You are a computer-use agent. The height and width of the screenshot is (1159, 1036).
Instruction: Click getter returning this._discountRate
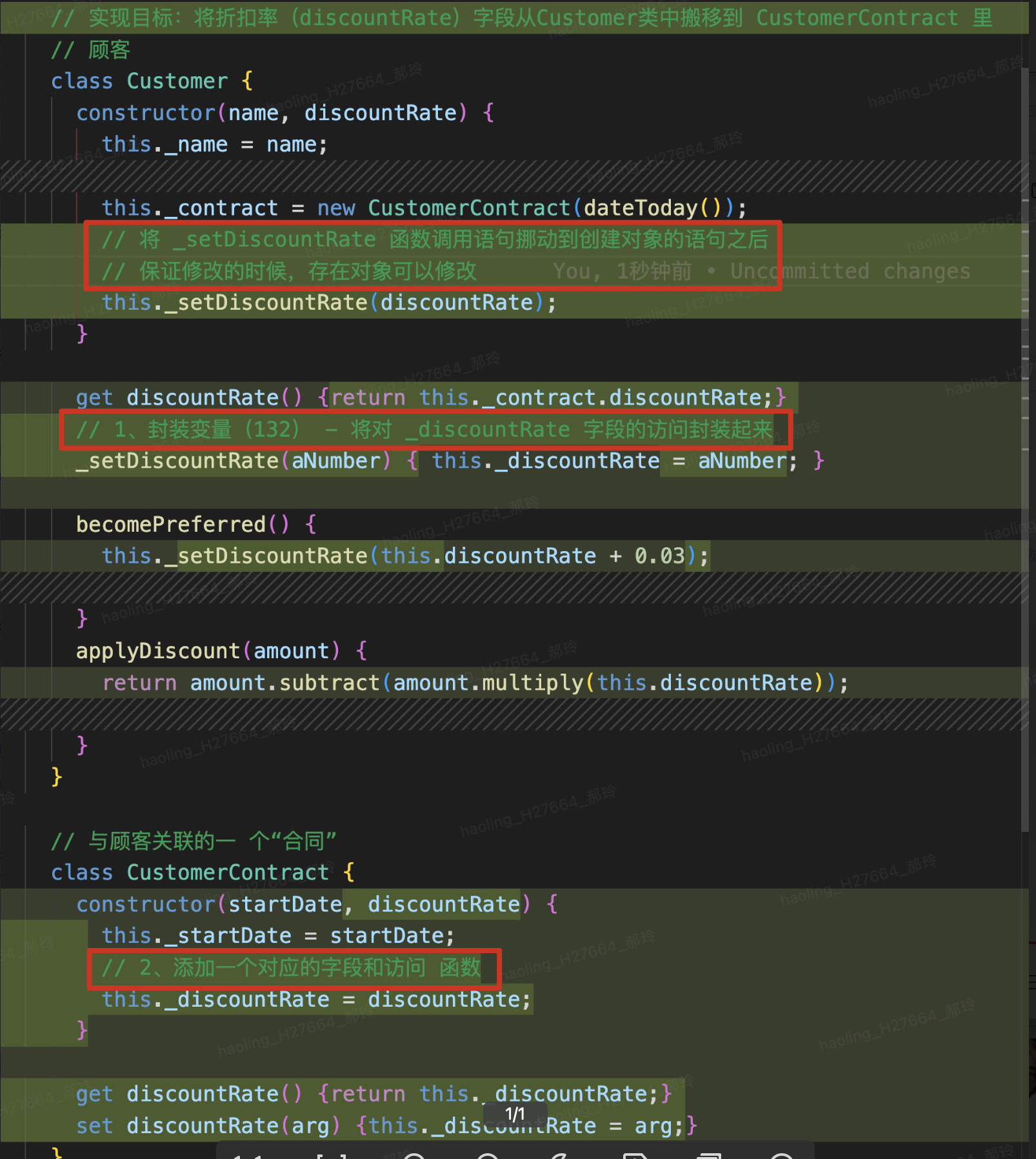tap(374, 1094)
